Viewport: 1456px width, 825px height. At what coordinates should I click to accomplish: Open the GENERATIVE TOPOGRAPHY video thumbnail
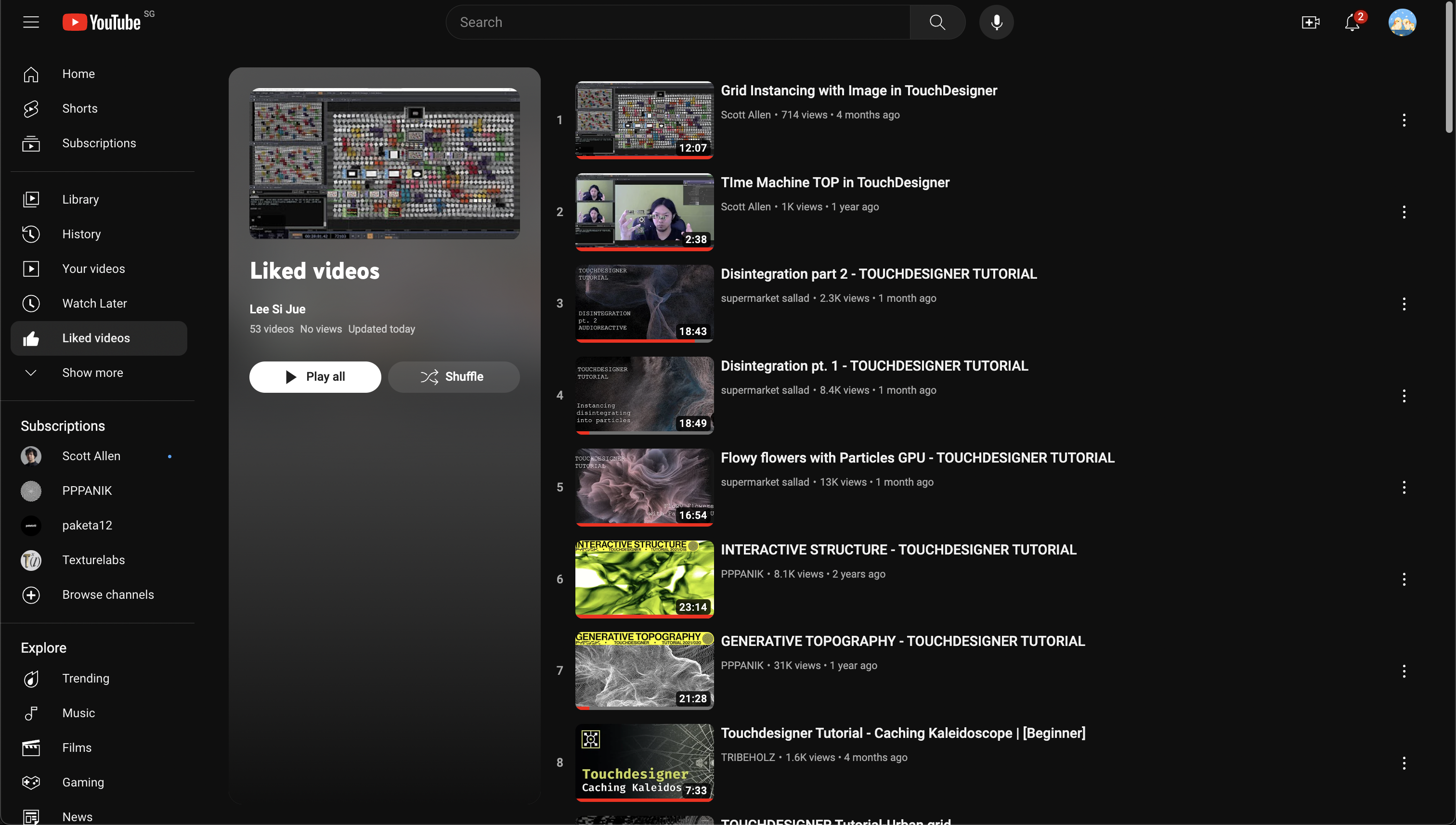click(x=644, y=670)
